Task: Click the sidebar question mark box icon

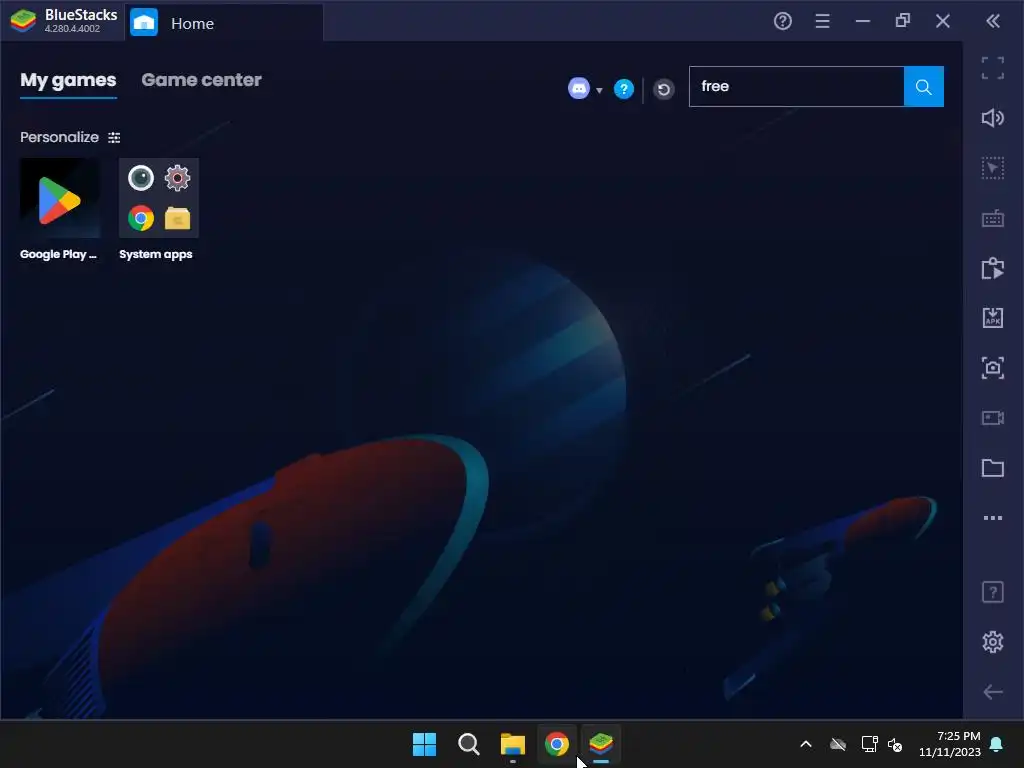Action: 993,592
